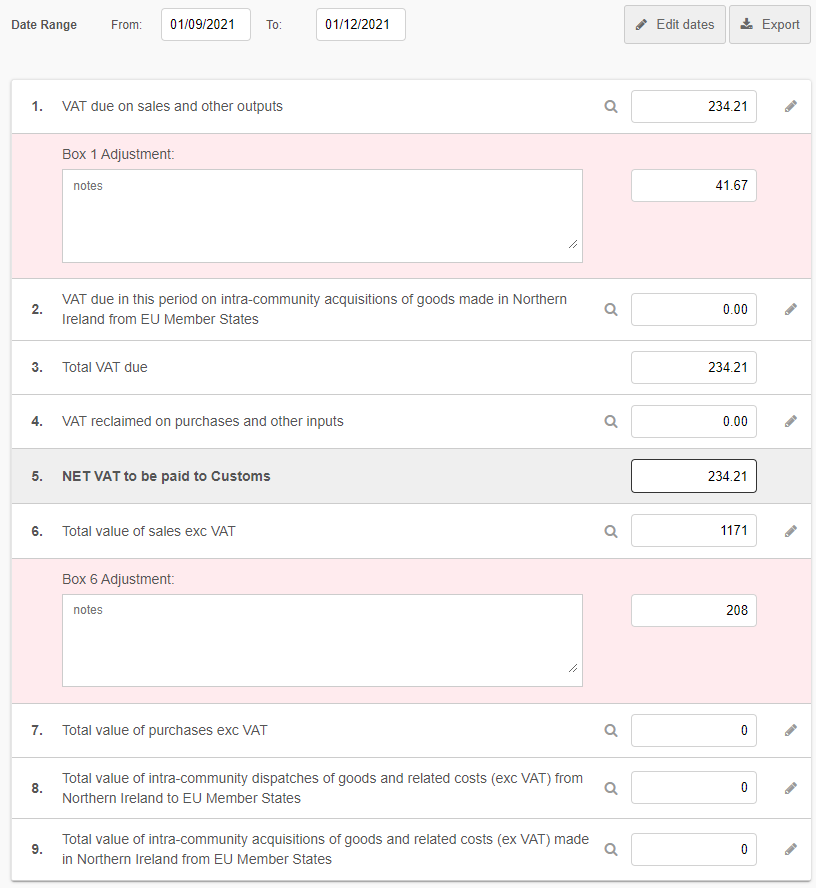Focus Box 1 Adjustment amount 41.67 field
The height and width of the screenshot is (888, 816).
tap(693, 186)
